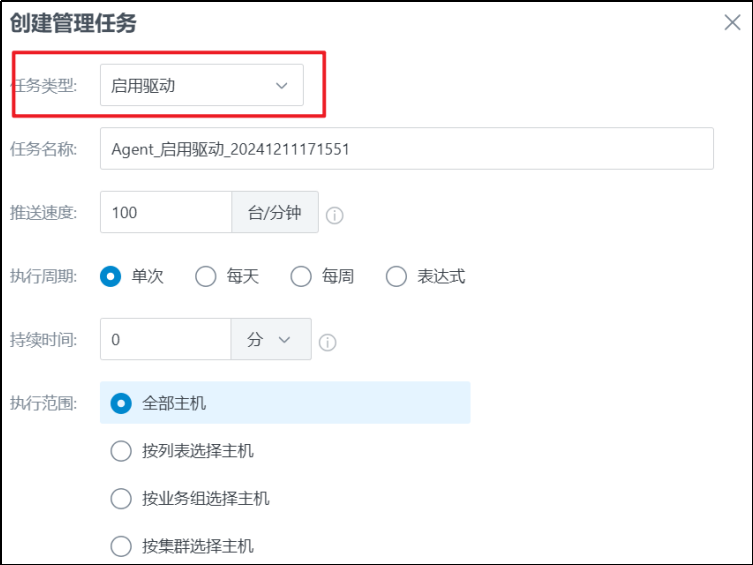This screenshot has height=565, width=753.
Task: Click the 执行范围 field label
Action: pyautogui.click(x=43, y=403)
